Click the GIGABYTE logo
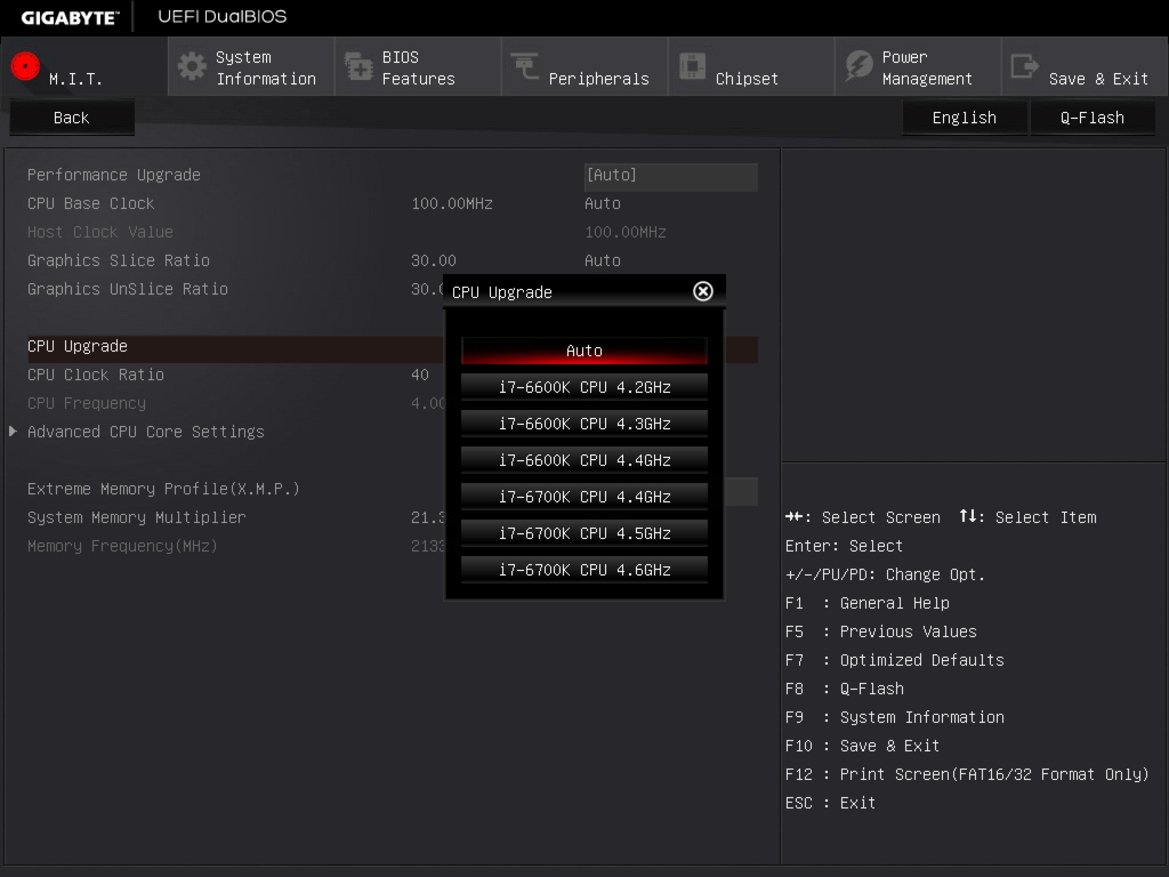This screenshot has height=877, width=1169. point(69,17)
